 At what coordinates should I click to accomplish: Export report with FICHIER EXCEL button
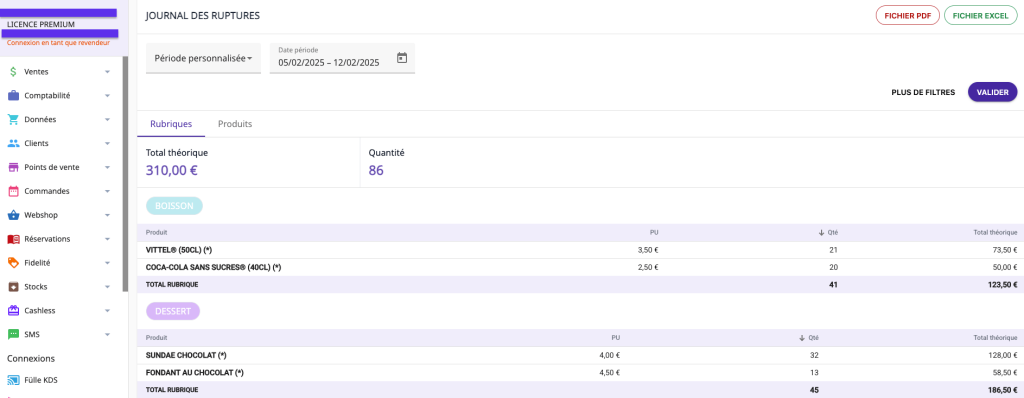[980, 16]
